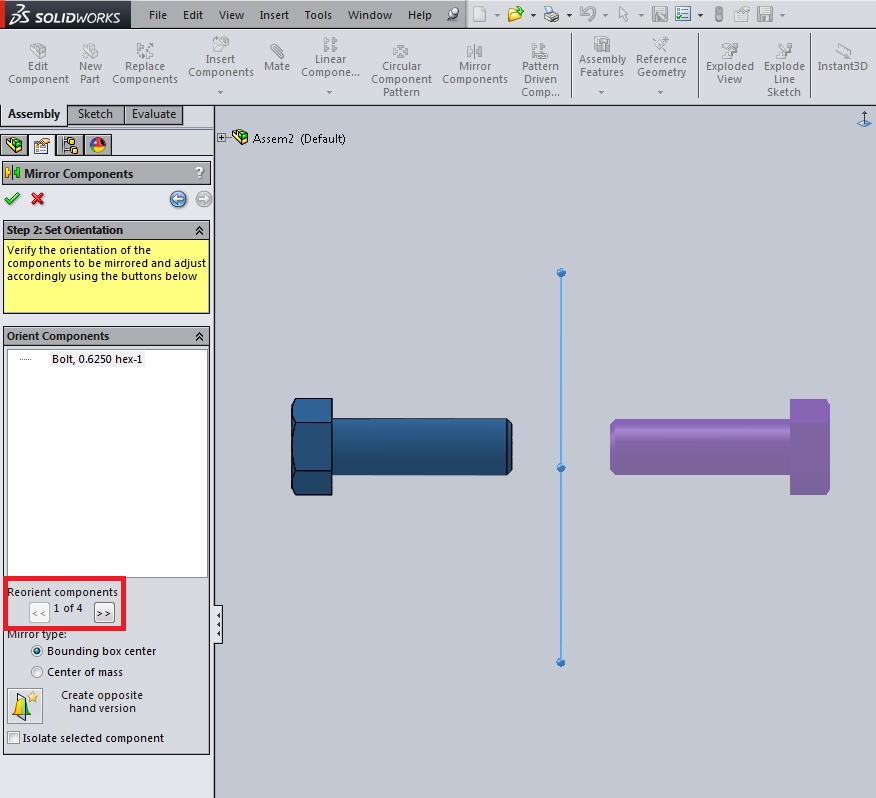876x798 pixels.
Task: Cancel mirror with red X
Action: coord(37,198)
